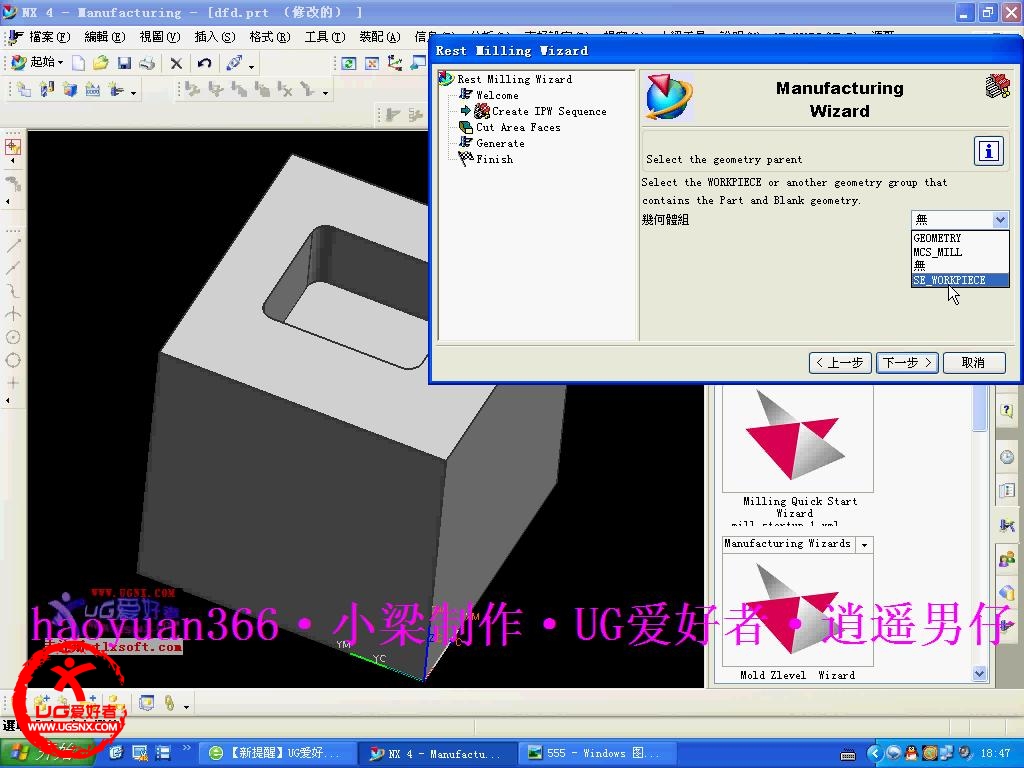
Task: Click the blue information icon button
Action: (988, 152)
